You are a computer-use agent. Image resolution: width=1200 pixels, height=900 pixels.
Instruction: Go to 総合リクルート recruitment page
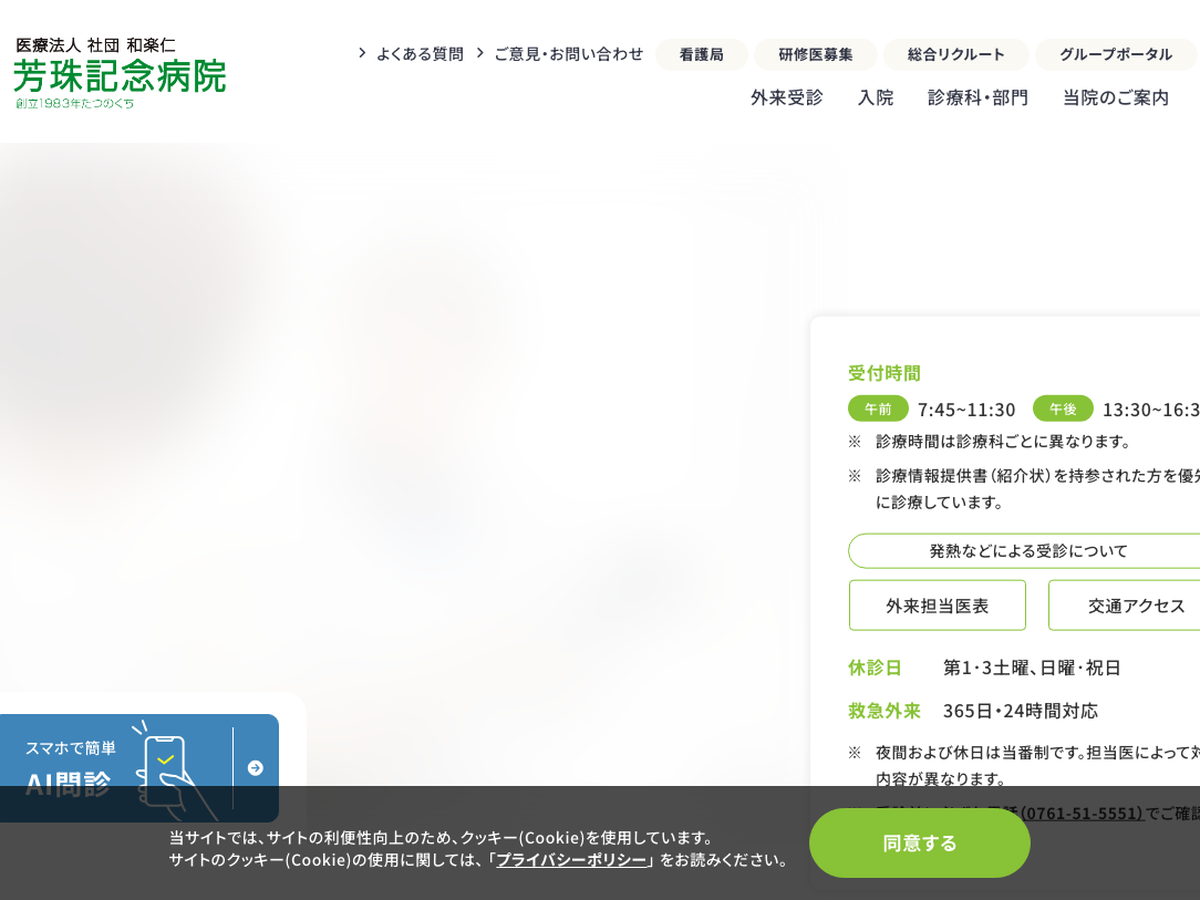955,54
